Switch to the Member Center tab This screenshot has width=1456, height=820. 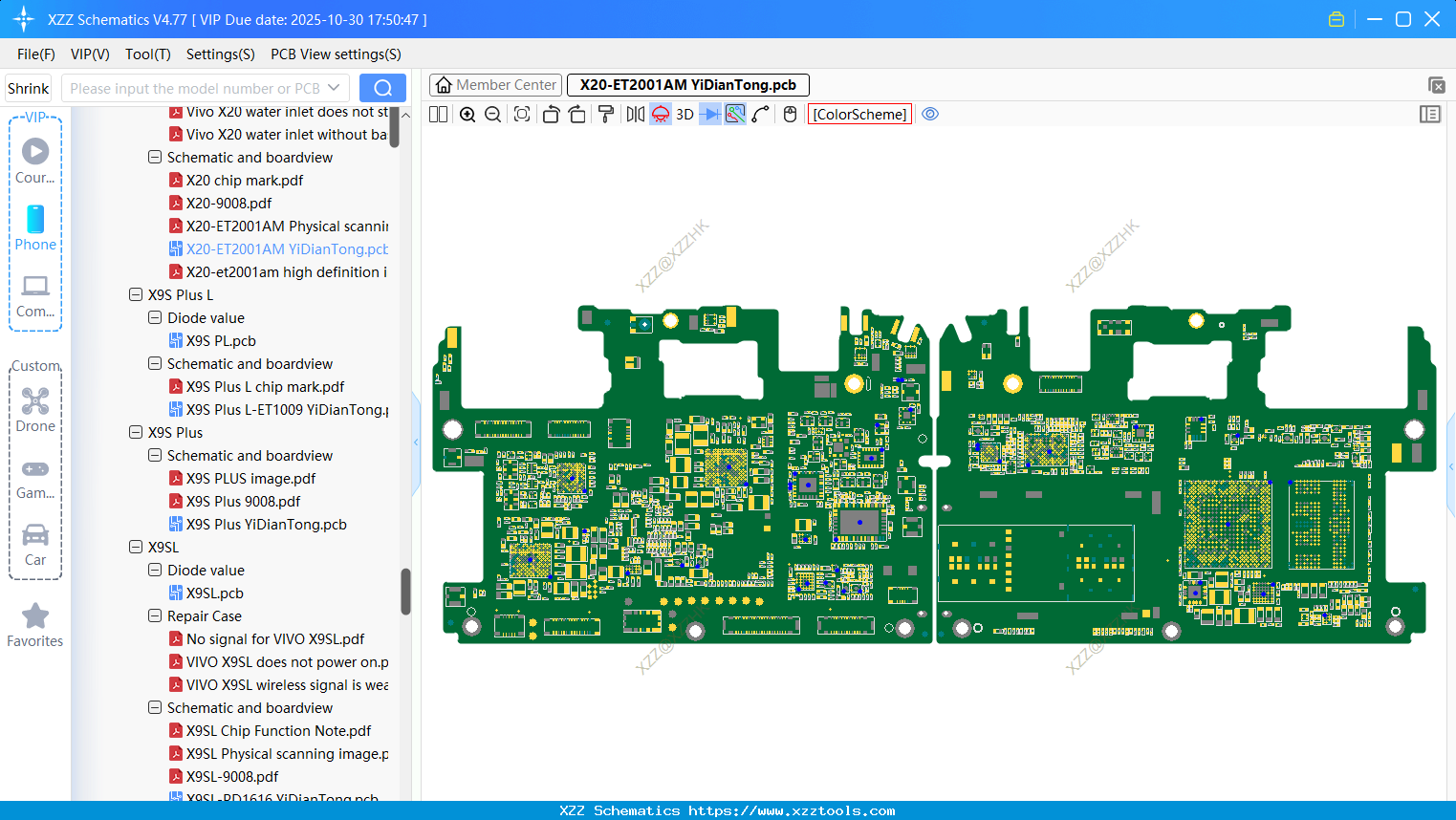pos(496,85)
